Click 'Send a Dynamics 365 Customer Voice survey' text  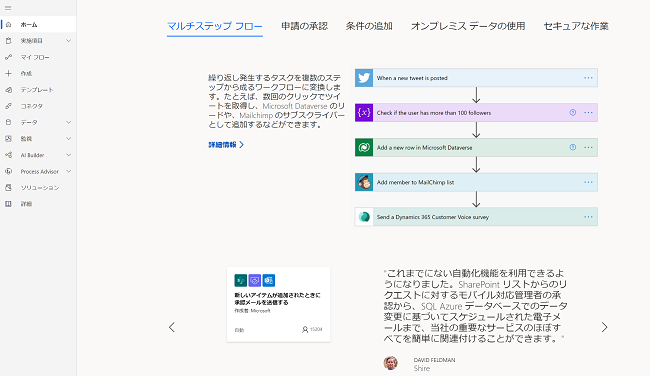click(433, 217)
